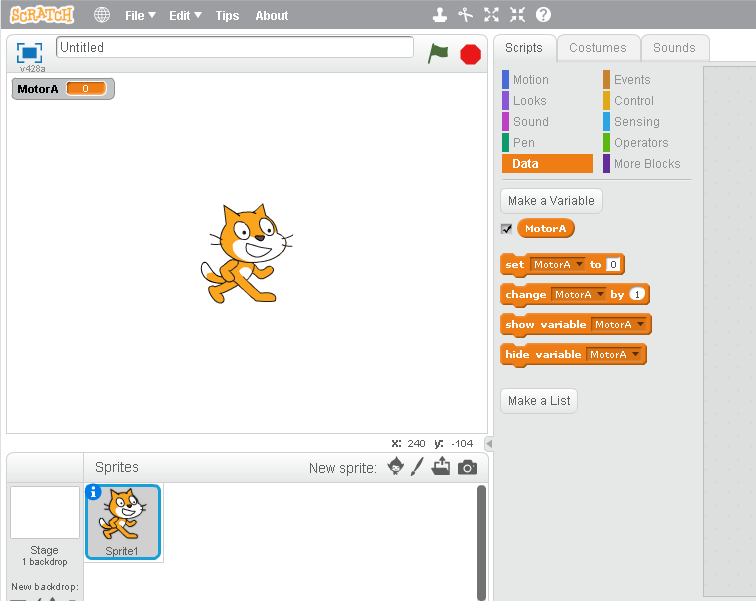This screenshot has width=756, height=601.
Task: Select the Stage backdrop thumbnail
Action: [x=45, y=512]
